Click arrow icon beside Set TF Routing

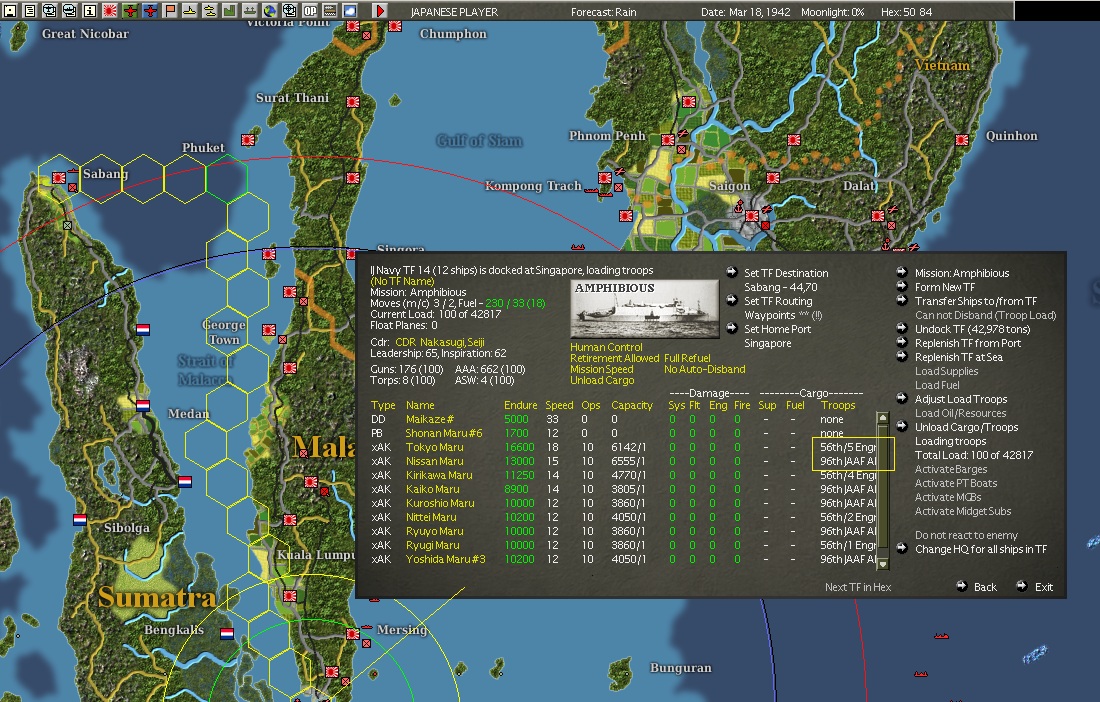pyautogui.click(x=732, y=300)
